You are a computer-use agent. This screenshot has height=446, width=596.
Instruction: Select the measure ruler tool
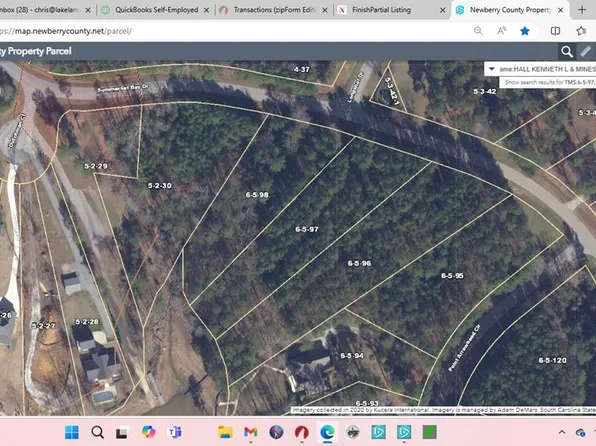(x=585, y=51)
